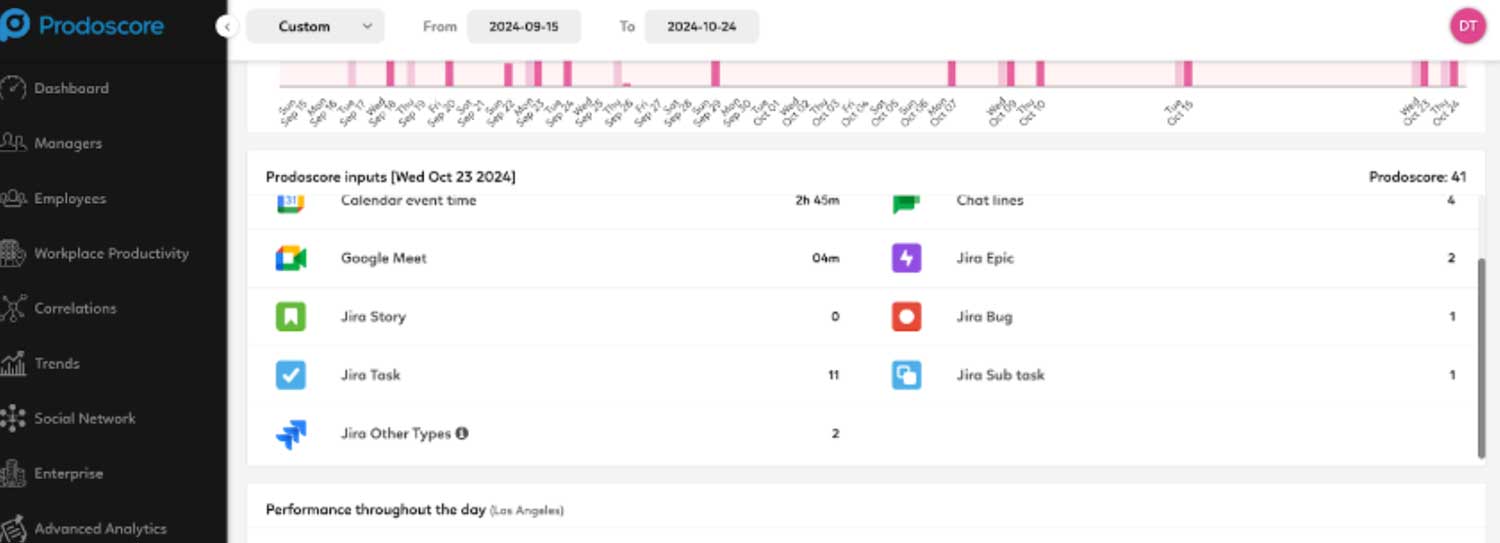This screenshot has width=1500, height=543.
Task: Click the Social Network nodes icon
Action: pos(13,418)
